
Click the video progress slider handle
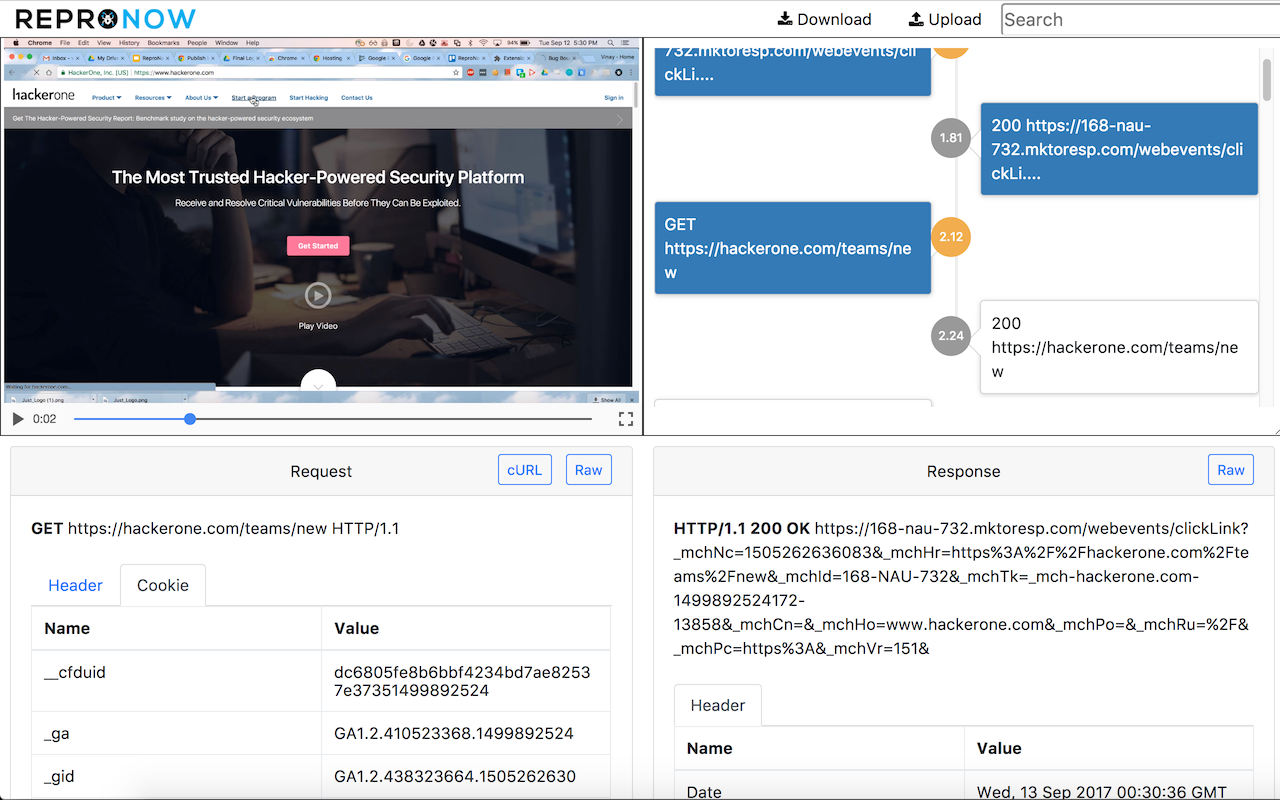[190, 419]
